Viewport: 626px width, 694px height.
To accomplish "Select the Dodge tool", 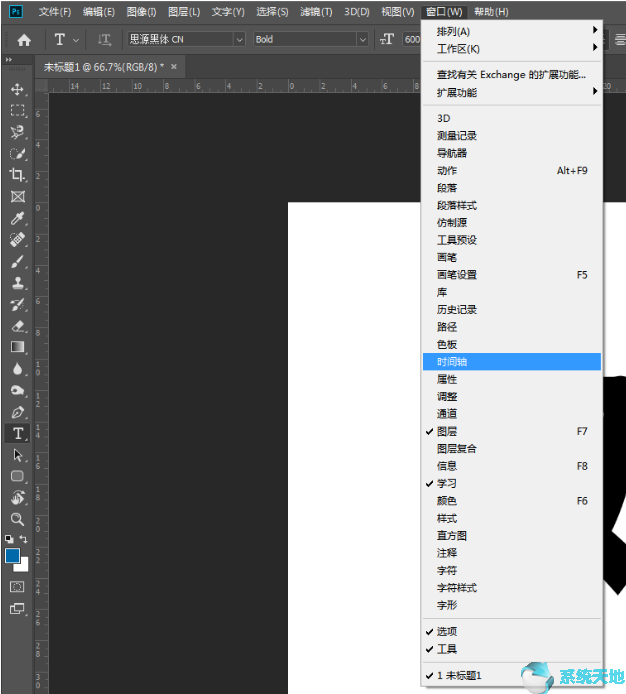I will click(17, 390).
